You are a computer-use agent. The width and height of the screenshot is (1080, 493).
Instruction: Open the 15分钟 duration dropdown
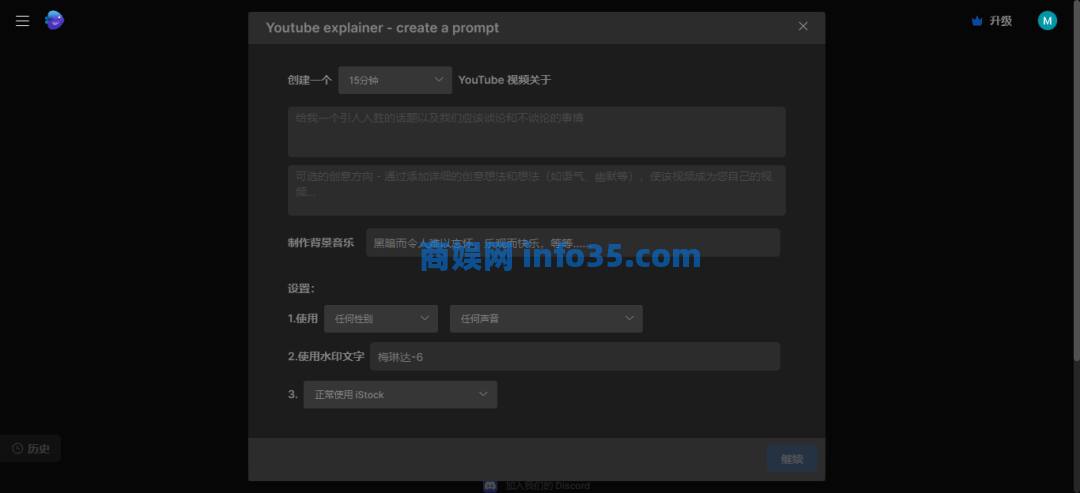coord(395,80)
